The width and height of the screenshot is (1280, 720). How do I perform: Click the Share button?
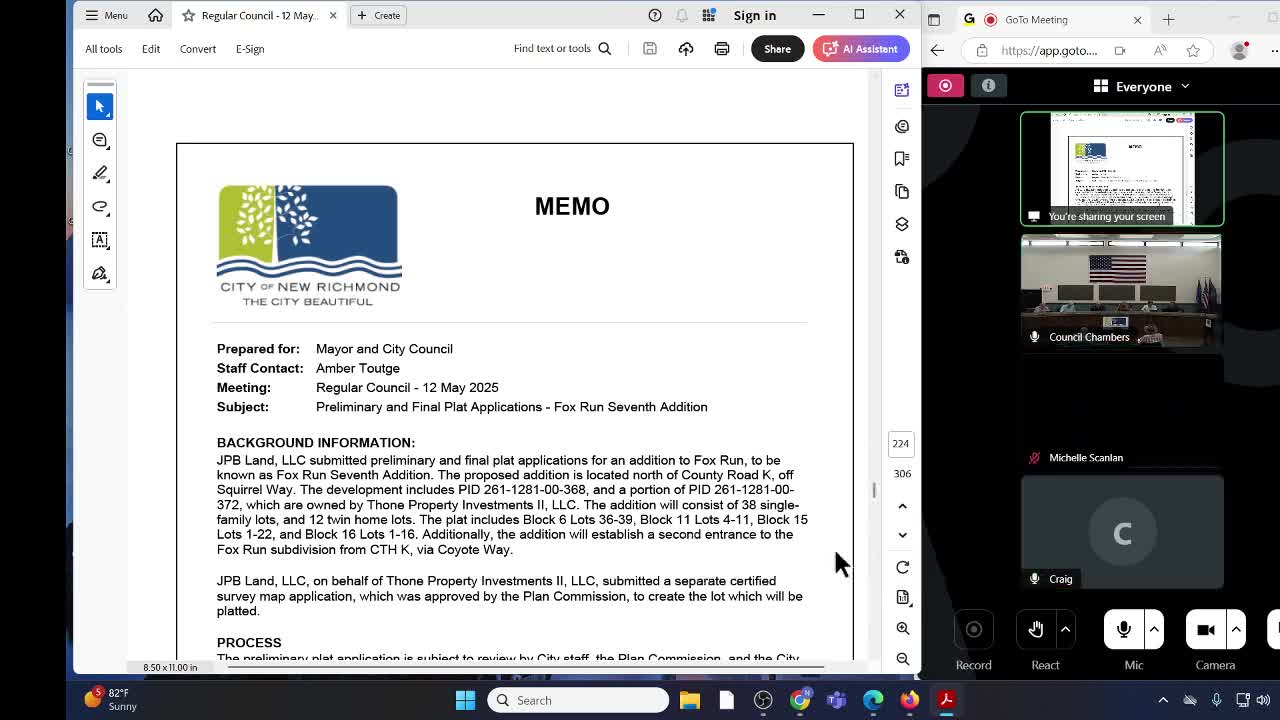(x=777, y=49)
